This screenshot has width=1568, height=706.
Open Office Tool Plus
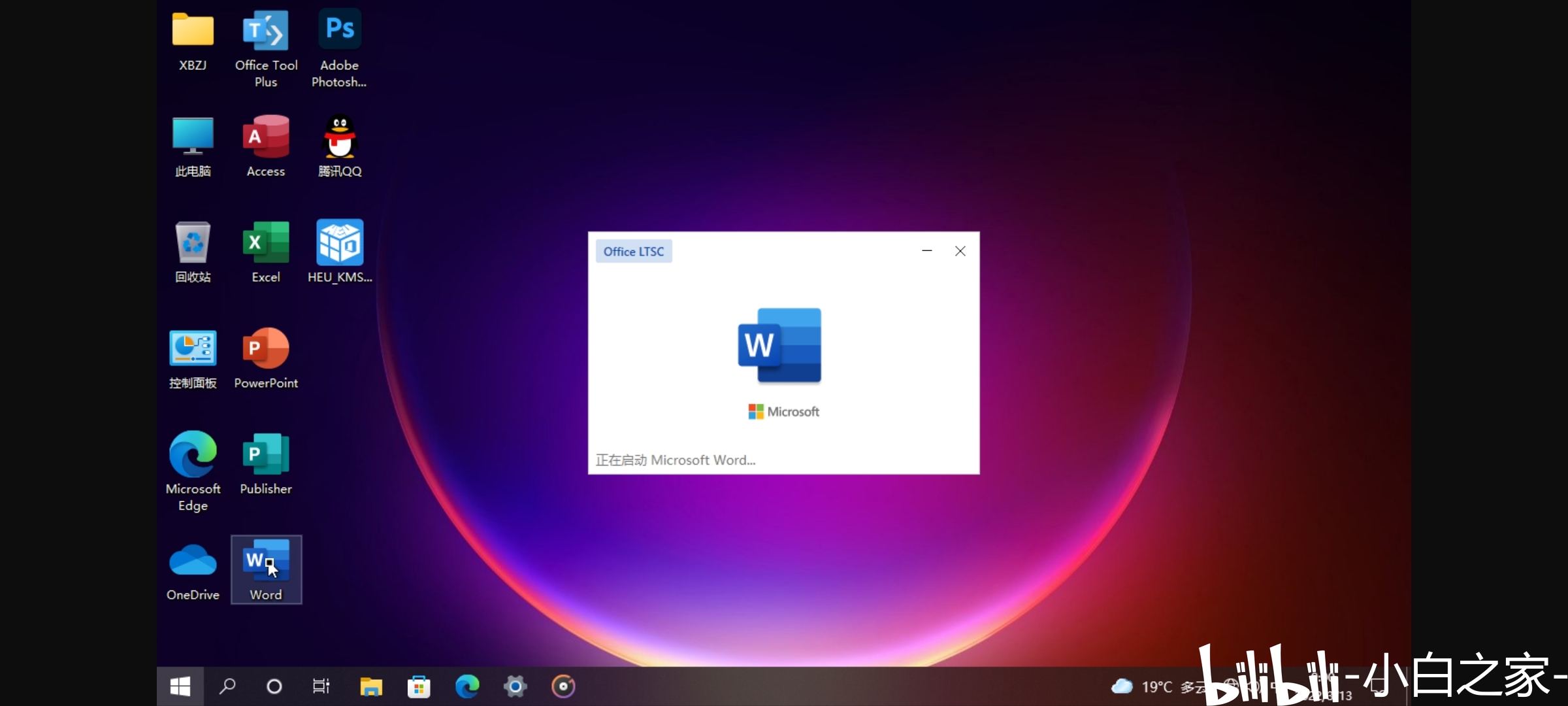click(265, 29)
